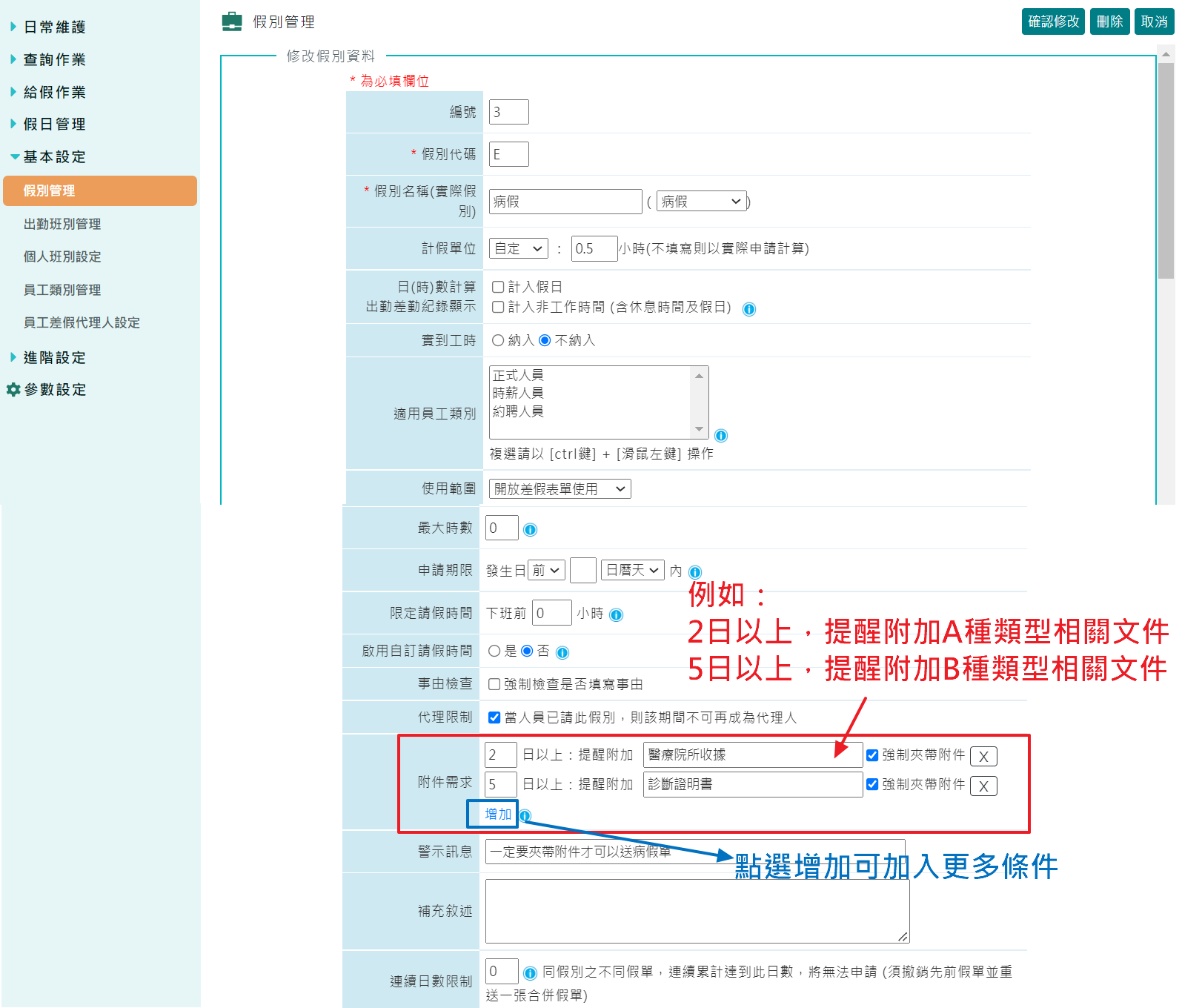Click the 補充敘述 text area
The height and width of the screenshot is (1008, 1182).
coord(697,911)
